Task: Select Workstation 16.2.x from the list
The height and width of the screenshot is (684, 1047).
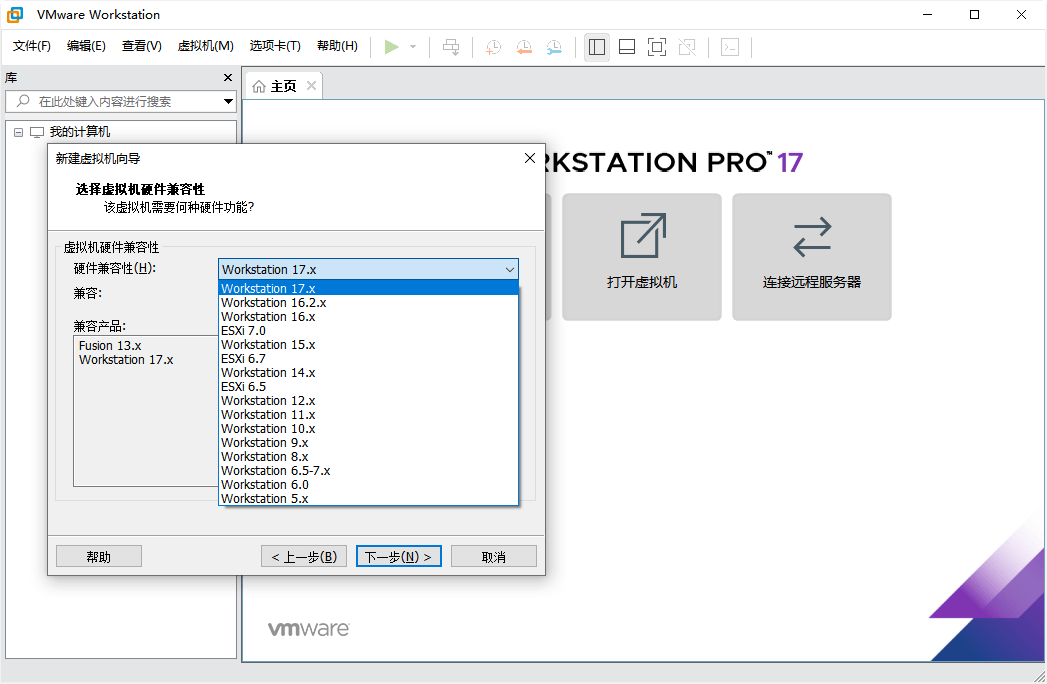Action: point(273,302)
